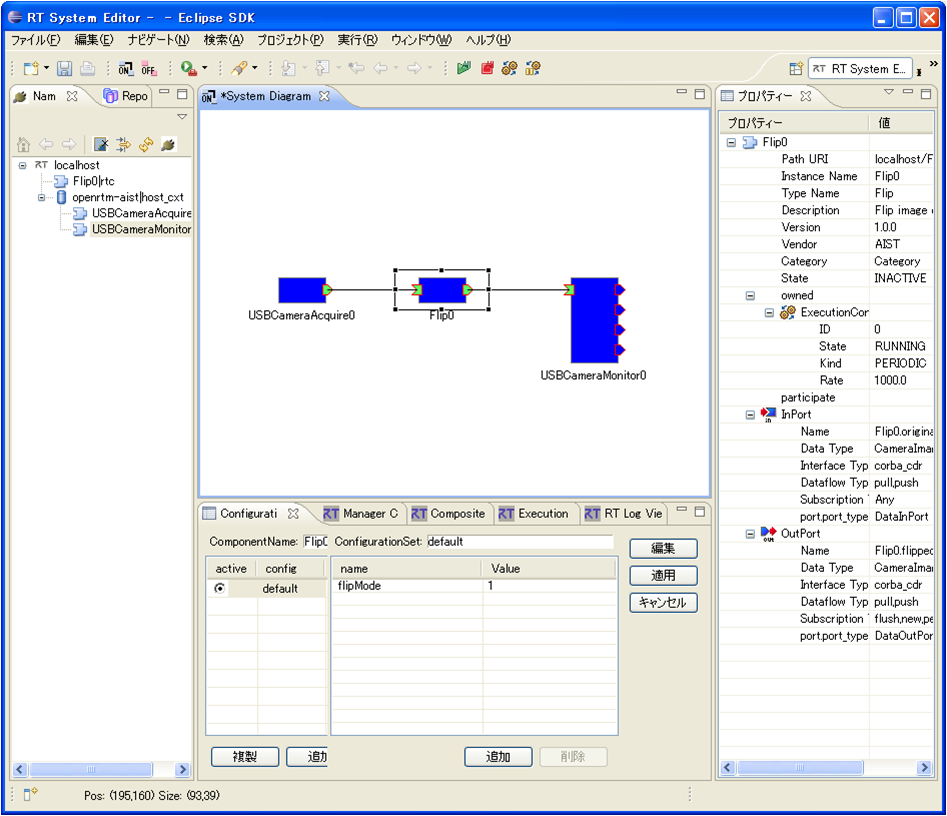The image size is (947, 816).
Task: Open the Name Service view menu triangle
Action: pos(182,117)
